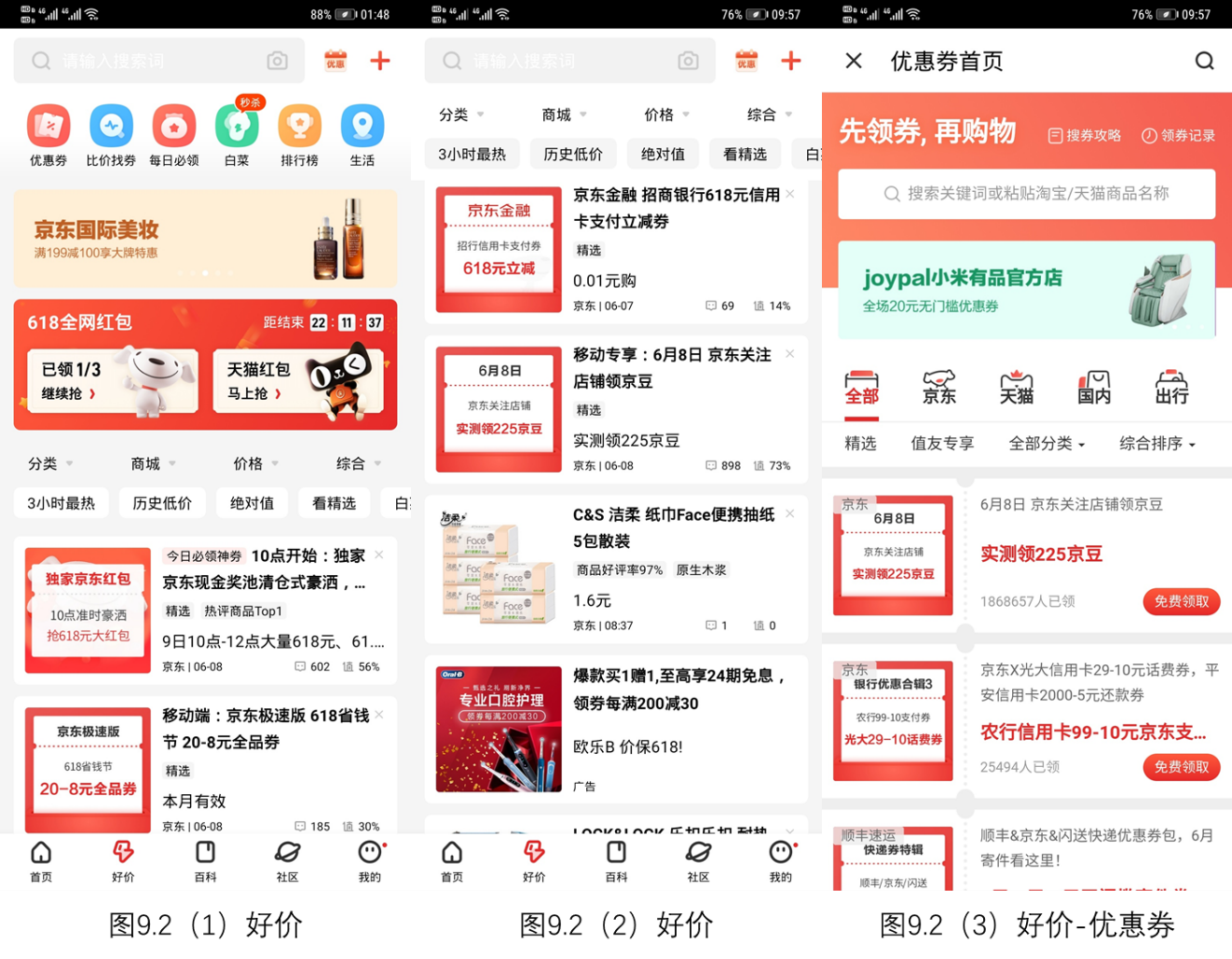
Task: Toggle 绝对值 filter chip in second screen
Action: point(663,154)
